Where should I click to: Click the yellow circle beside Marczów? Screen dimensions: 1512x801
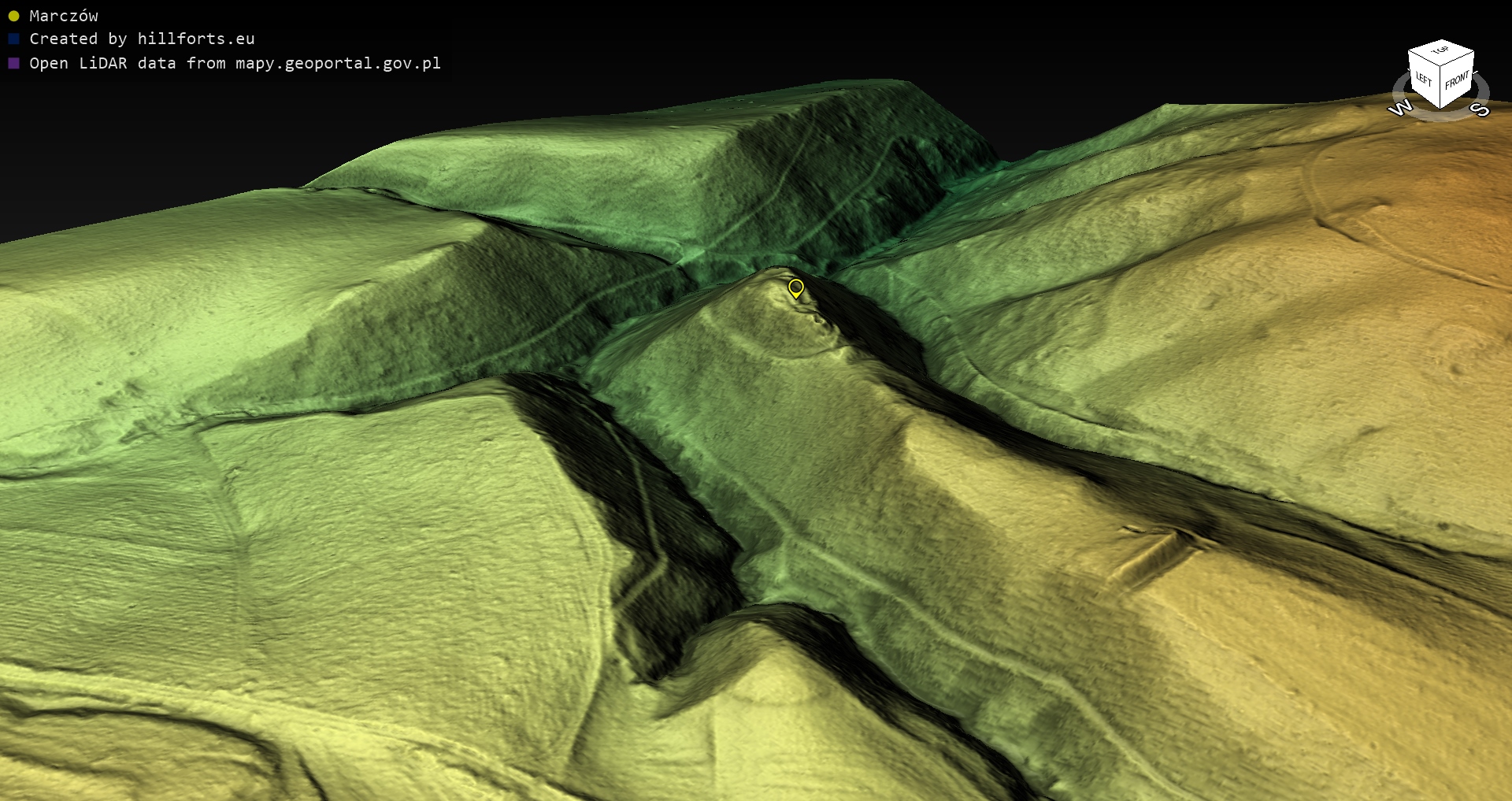click(13, 16)
